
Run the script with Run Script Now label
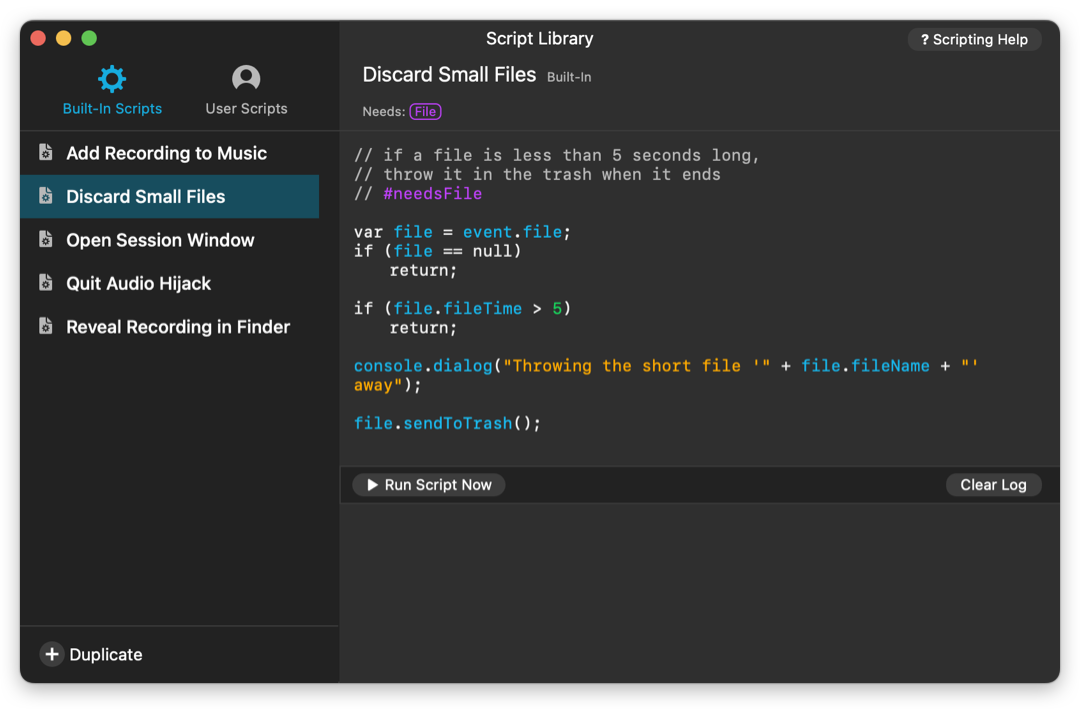pos(438,485)
